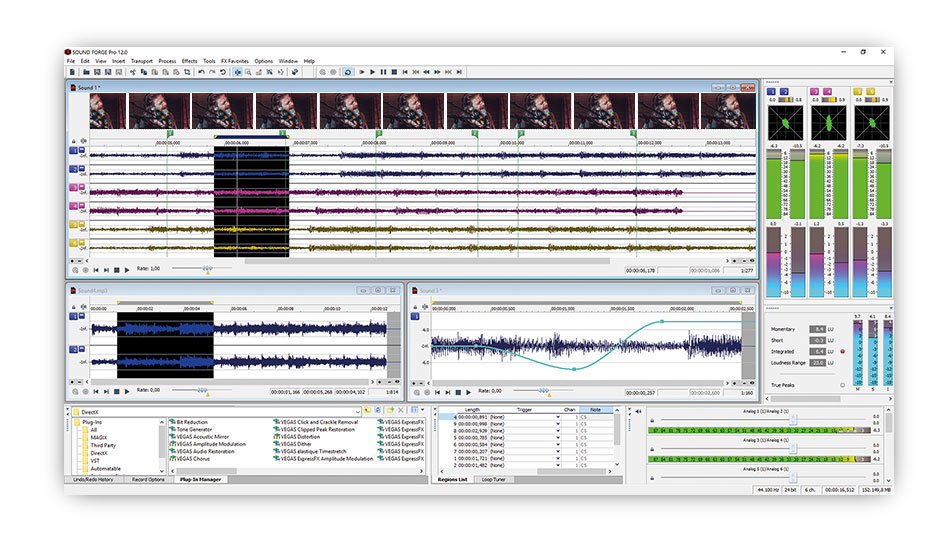Click Stop button in Sound4.mp3 window

coord(116,392)
